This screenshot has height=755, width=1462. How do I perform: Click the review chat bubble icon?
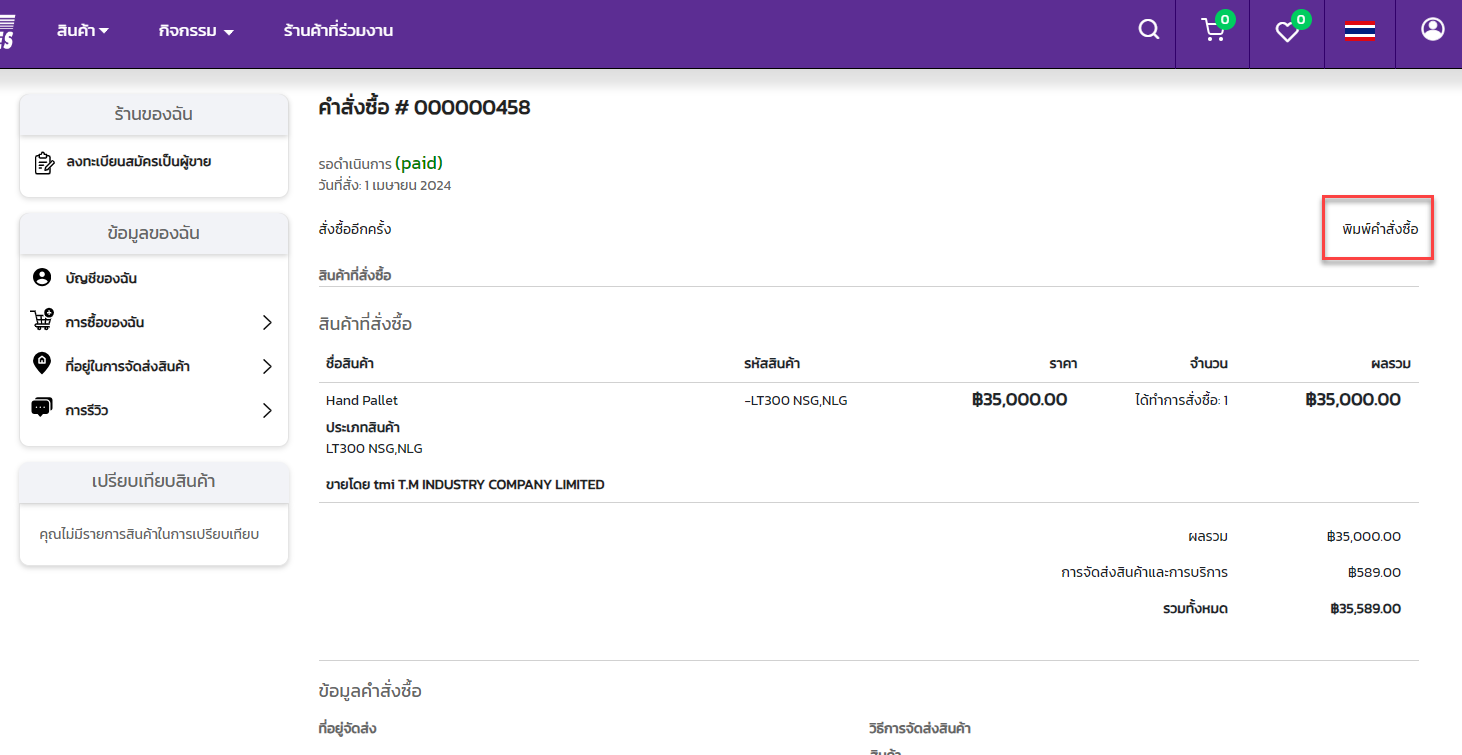point(42,409)
